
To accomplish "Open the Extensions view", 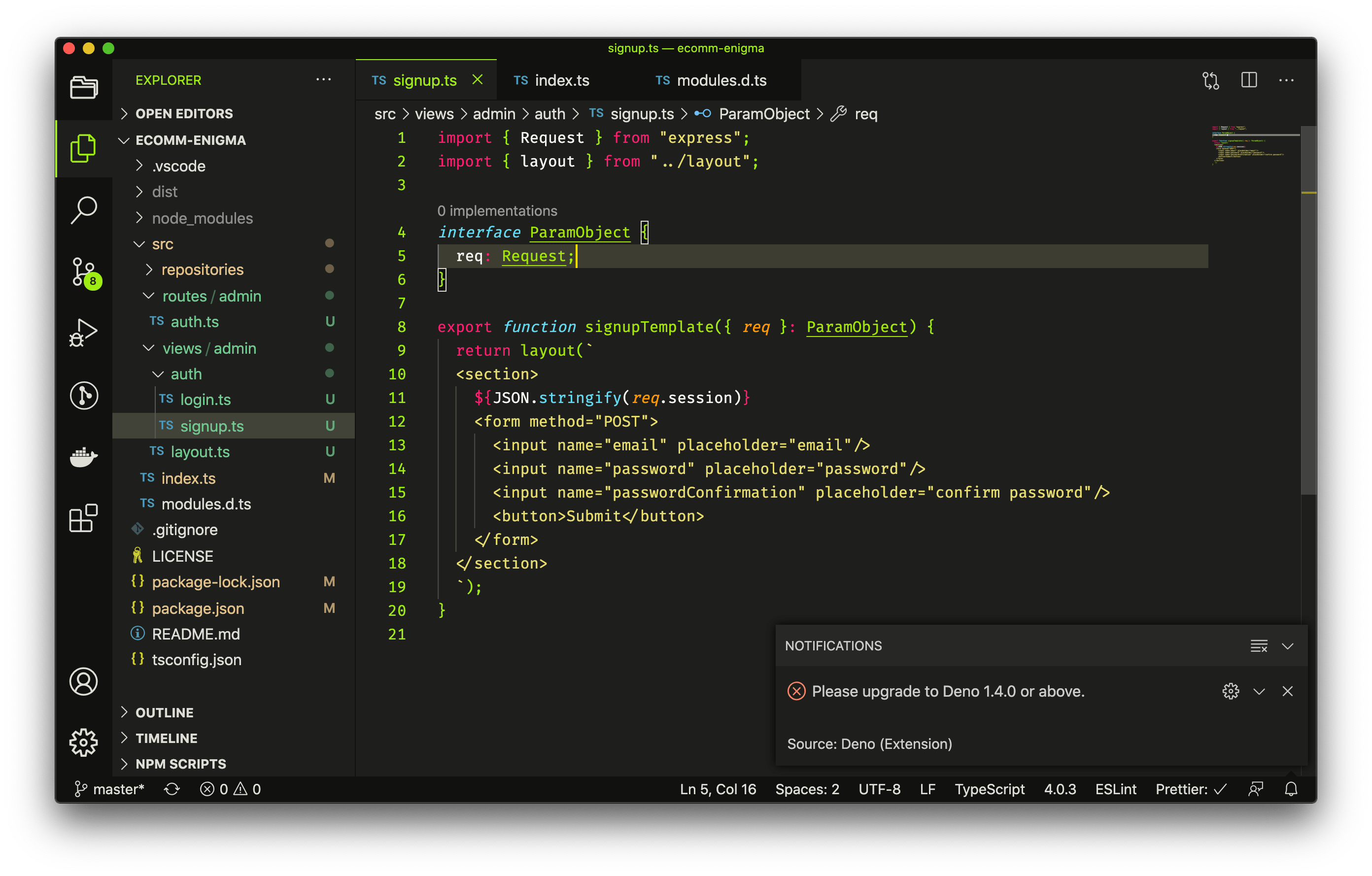I will coord(84,518).
